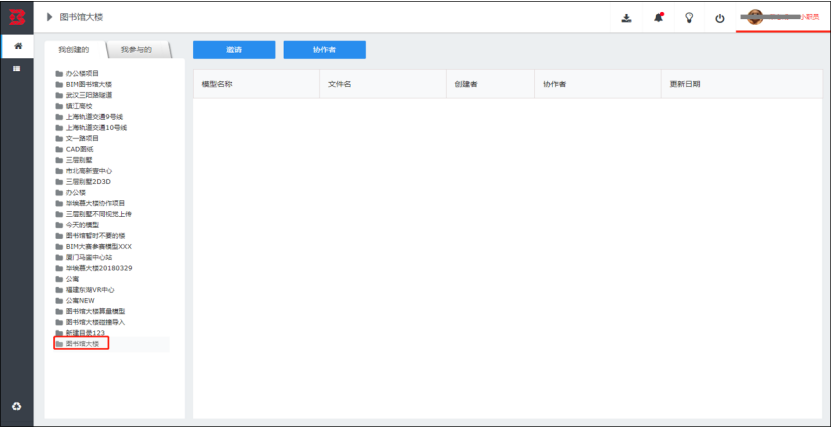The width and height of the screenshot is (831, 427).
Task: Open the list view sidebar icon
Action: [17, 69]
